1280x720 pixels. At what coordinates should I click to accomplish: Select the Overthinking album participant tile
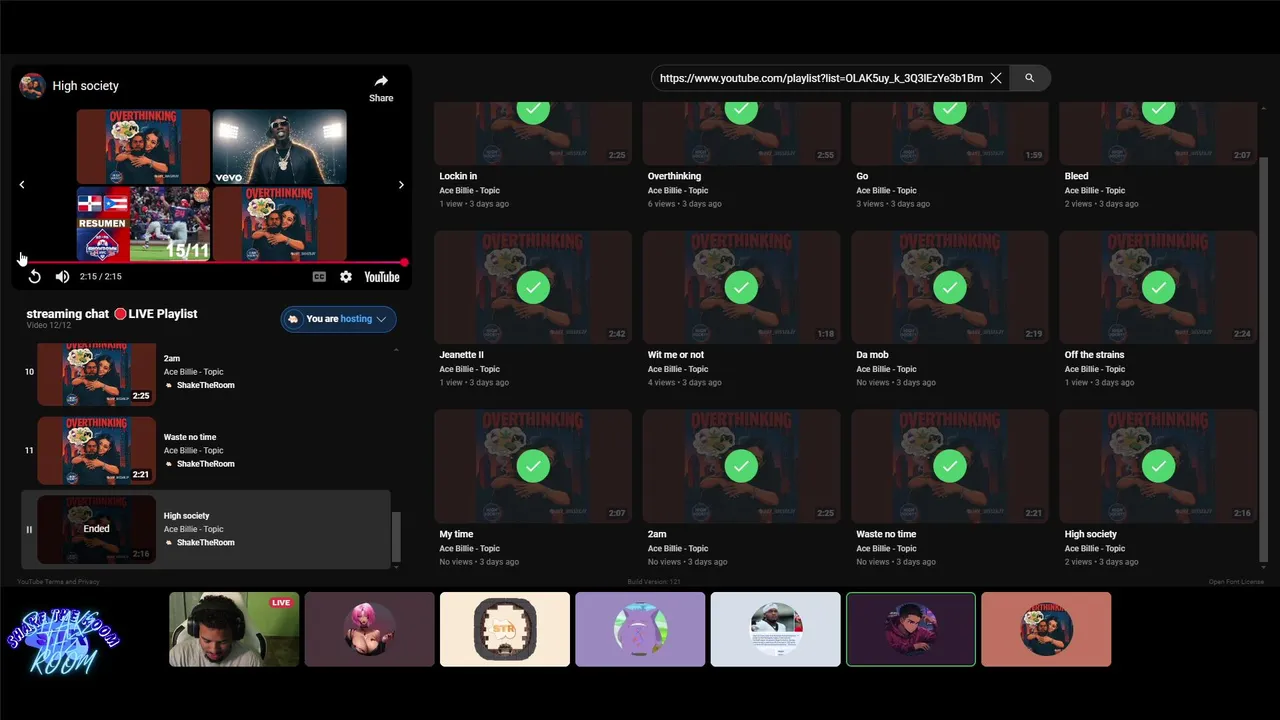(x=1046, y=629)
